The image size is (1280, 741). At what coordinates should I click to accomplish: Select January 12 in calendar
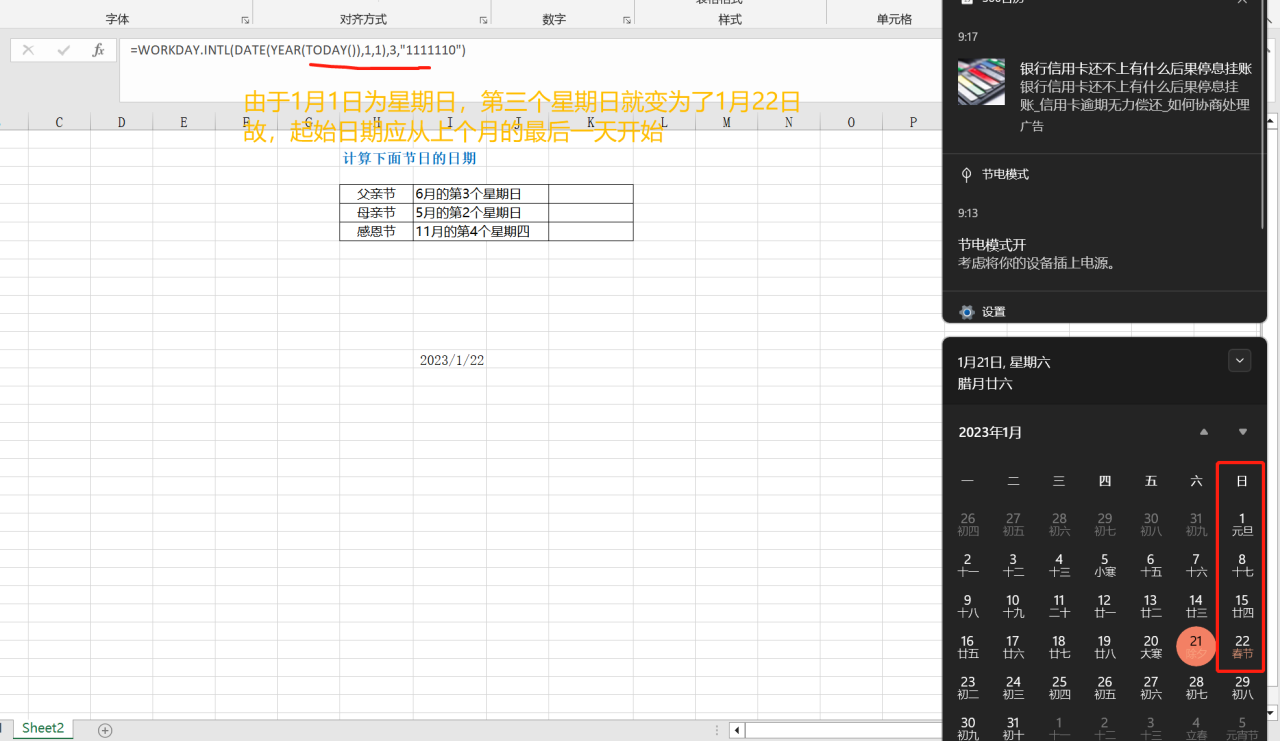(x=1105, y=606)
